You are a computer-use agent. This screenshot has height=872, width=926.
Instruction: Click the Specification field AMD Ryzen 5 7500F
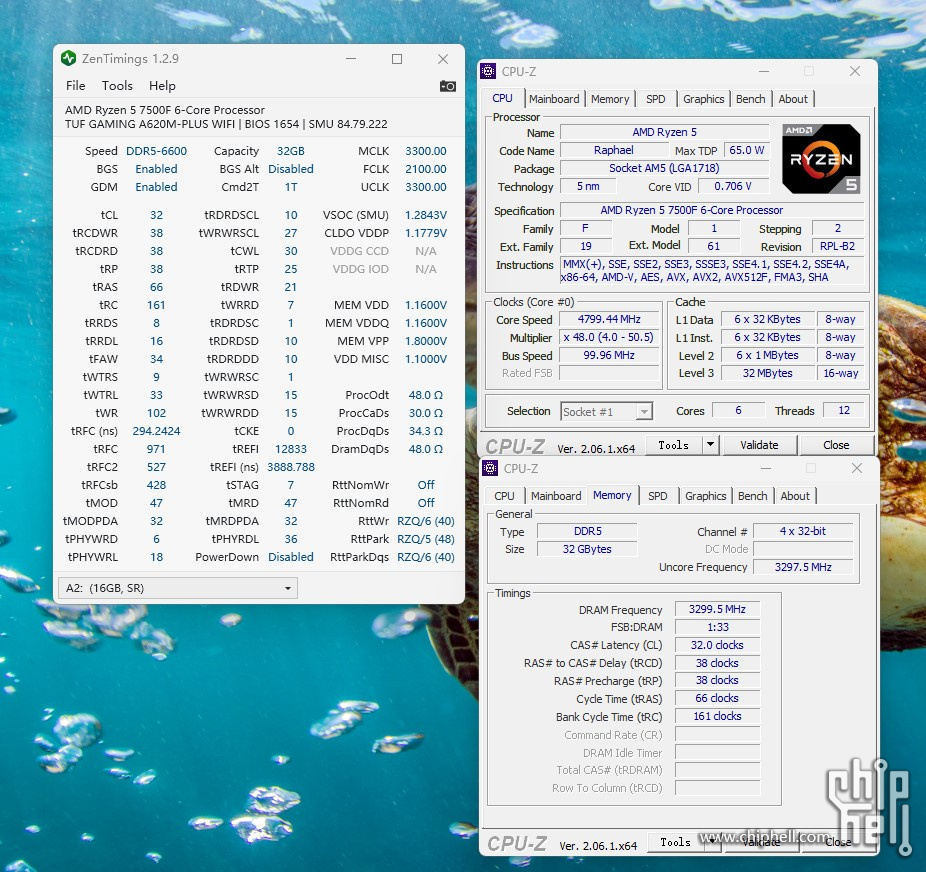click(712, 210)
